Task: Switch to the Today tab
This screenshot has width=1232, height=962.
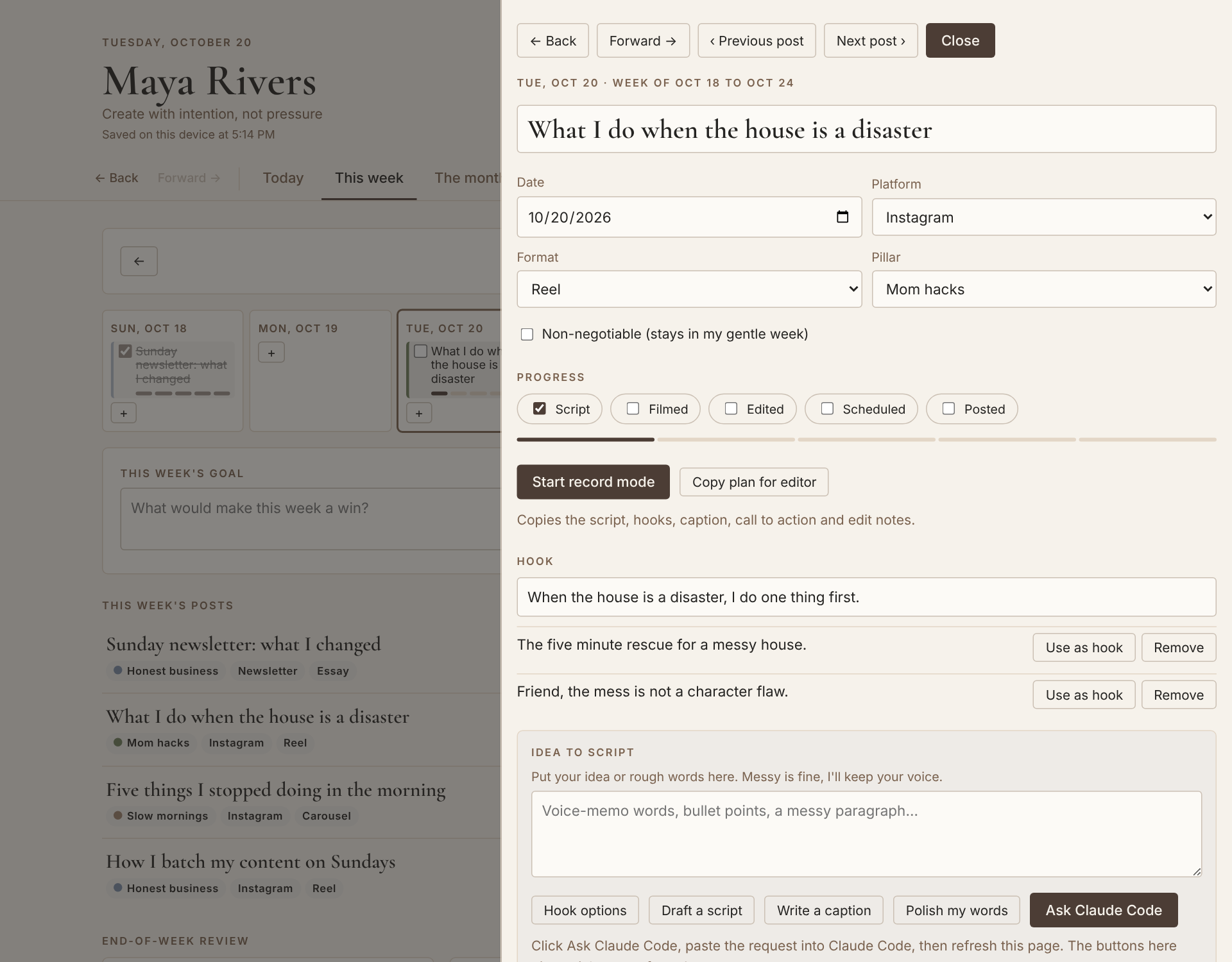Action: 283,178
